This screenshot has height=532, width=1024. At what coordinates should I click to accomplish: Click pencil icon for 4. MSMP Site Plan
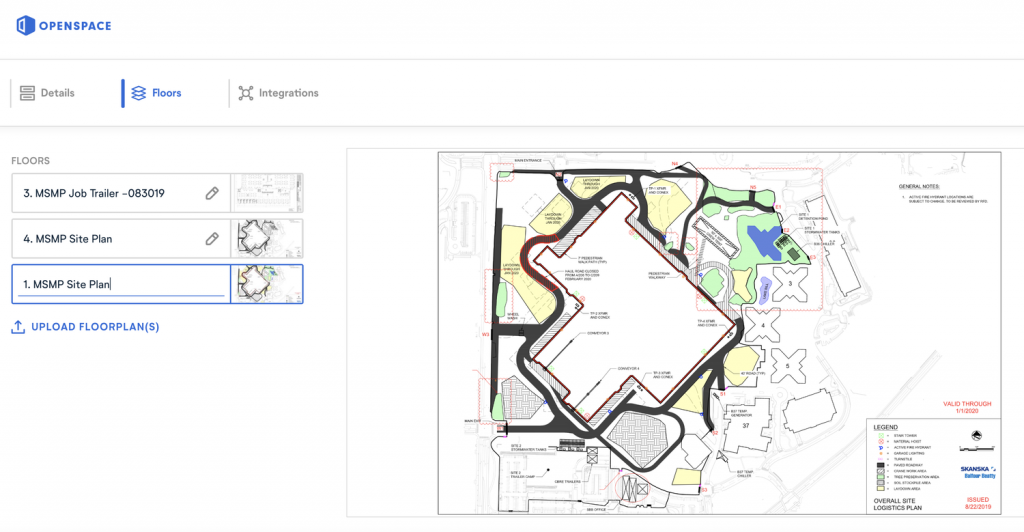pyautogui.click(x=212, y=239)
